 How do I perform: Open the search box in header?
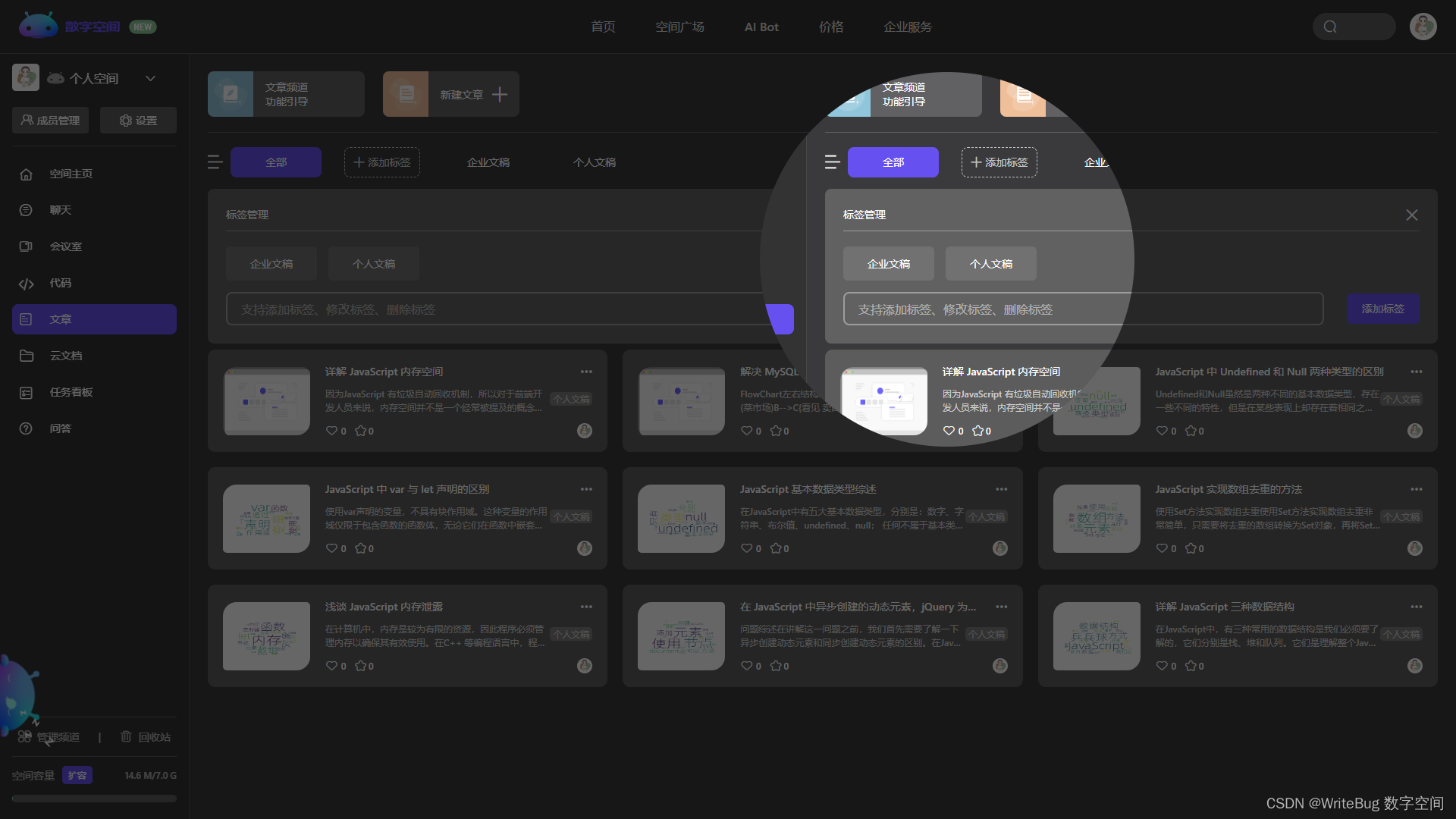(x=1354, y=27)
